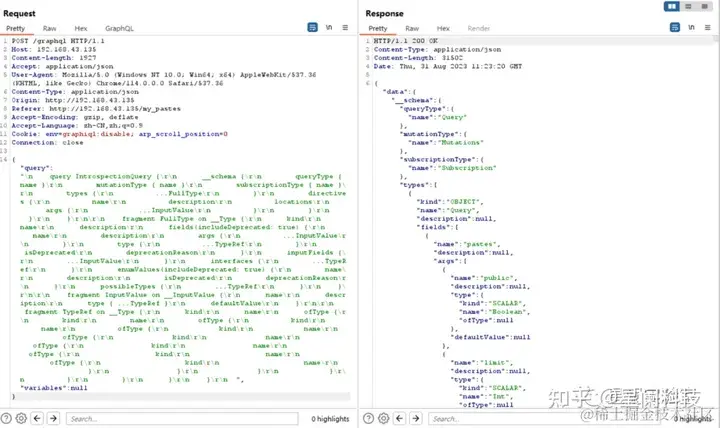
Task: Click the "name":"limit" argument line
Action: (x=482, y=363)
